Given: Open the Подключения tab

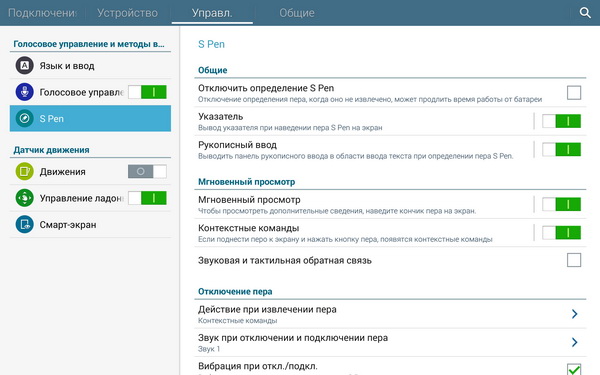Looking at the screenshot, I should (42, 13).
